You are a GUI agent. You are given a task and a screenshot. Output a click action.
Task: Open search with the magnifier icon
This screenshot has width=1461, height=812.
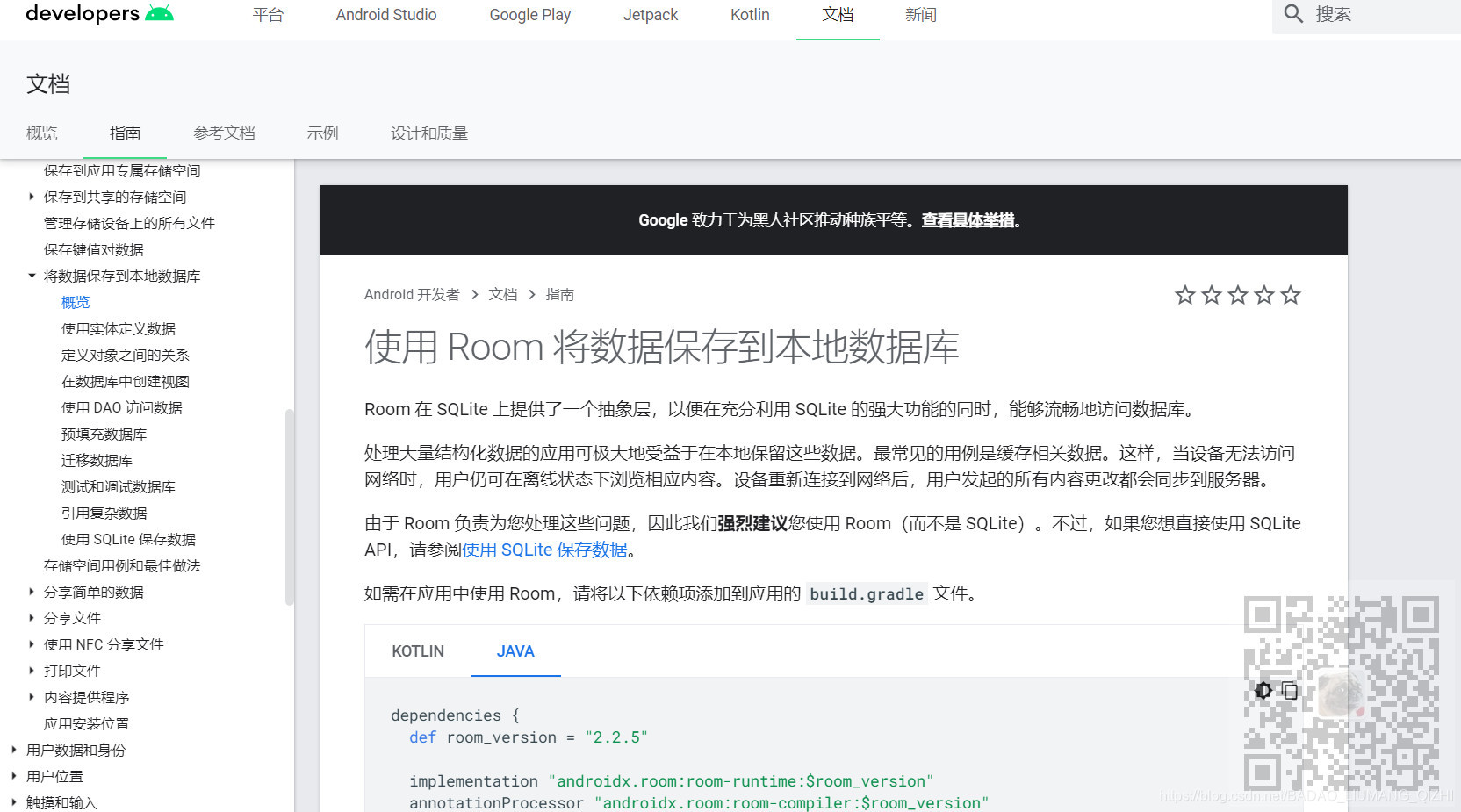[1293, 14]
